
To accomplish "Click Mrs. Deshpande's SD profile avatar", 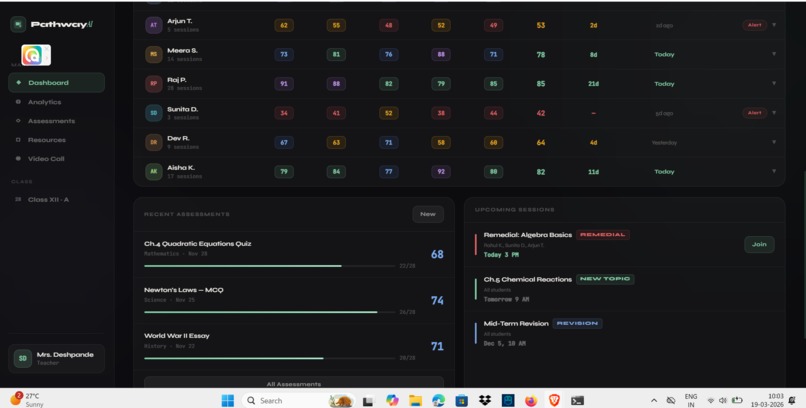I will (23, 358).
